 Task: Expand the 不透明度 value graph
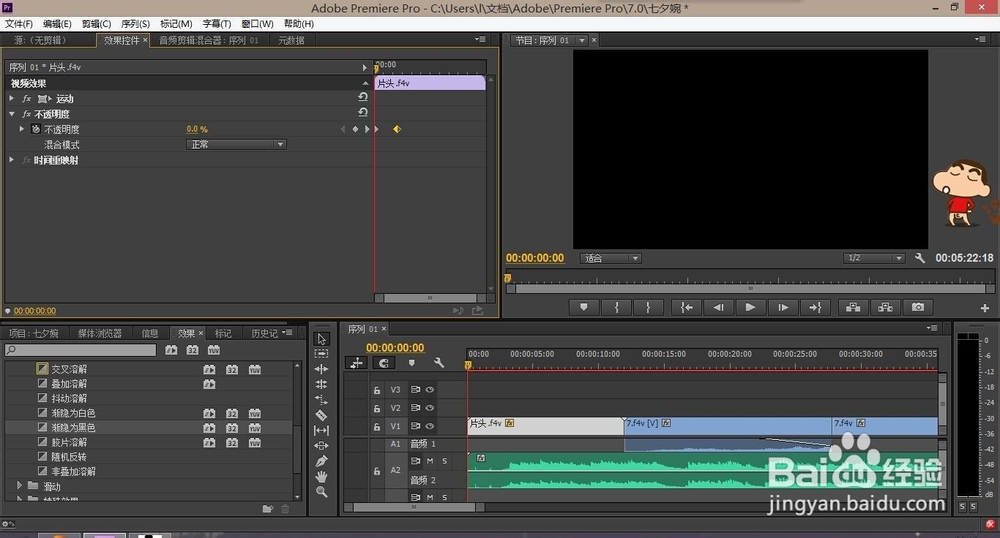click(22, 129)
